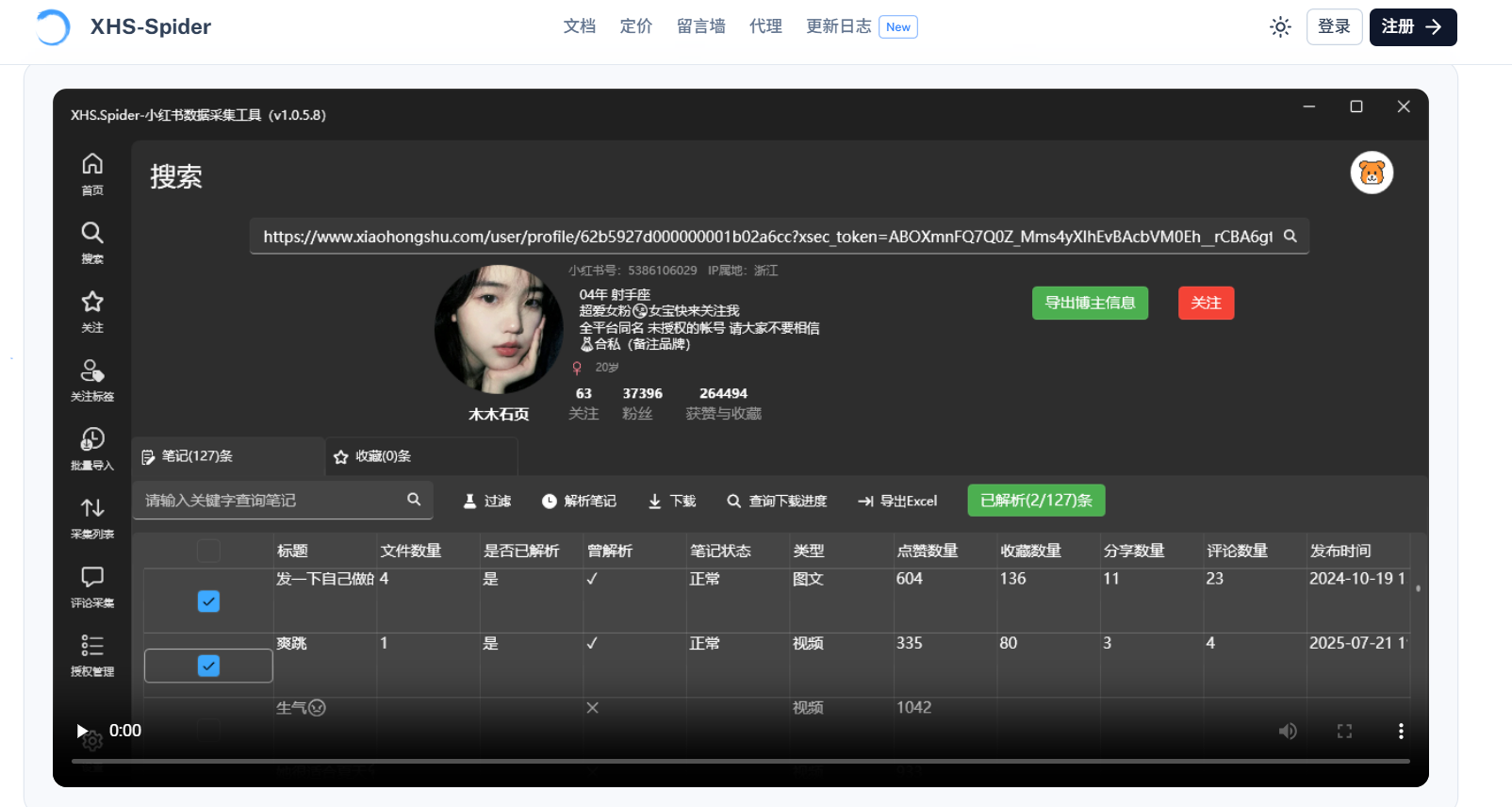The height and width of the screenshot is (807, 1512).
Task: Open 关注 star in the sidebar
Action: click(x=92, y=312)
